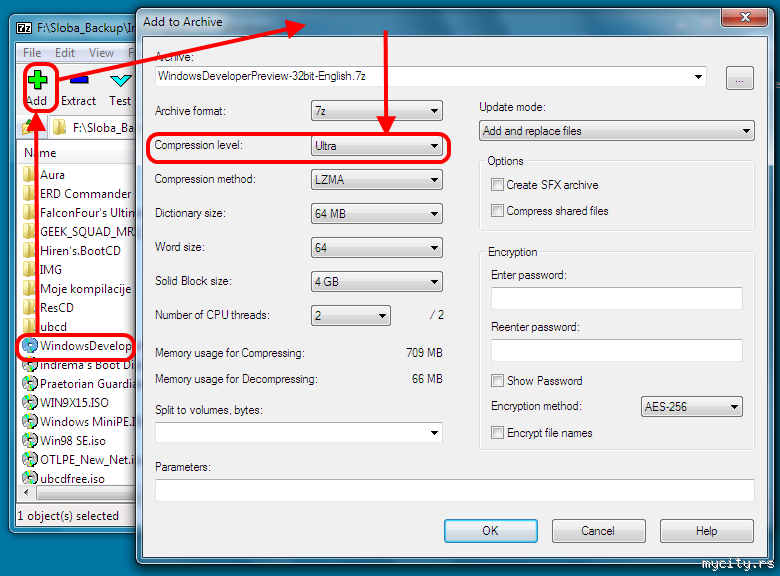Toggle the Show Password checkbox
This screenshot has width=780, height=576.
tap(497, 381)
